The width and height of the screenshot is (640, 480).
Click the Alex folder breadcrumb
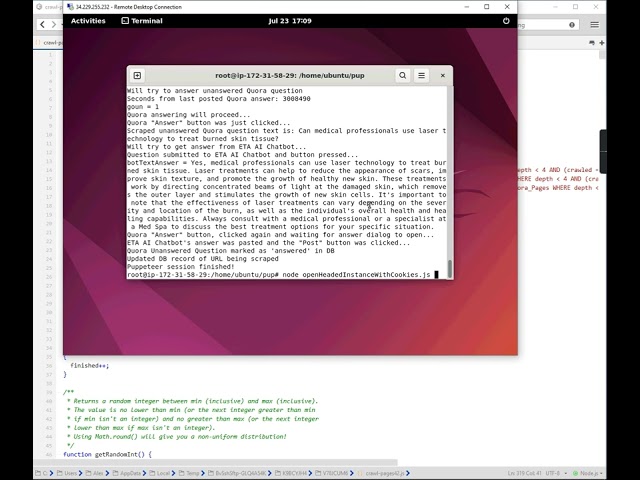coord(96,473)
